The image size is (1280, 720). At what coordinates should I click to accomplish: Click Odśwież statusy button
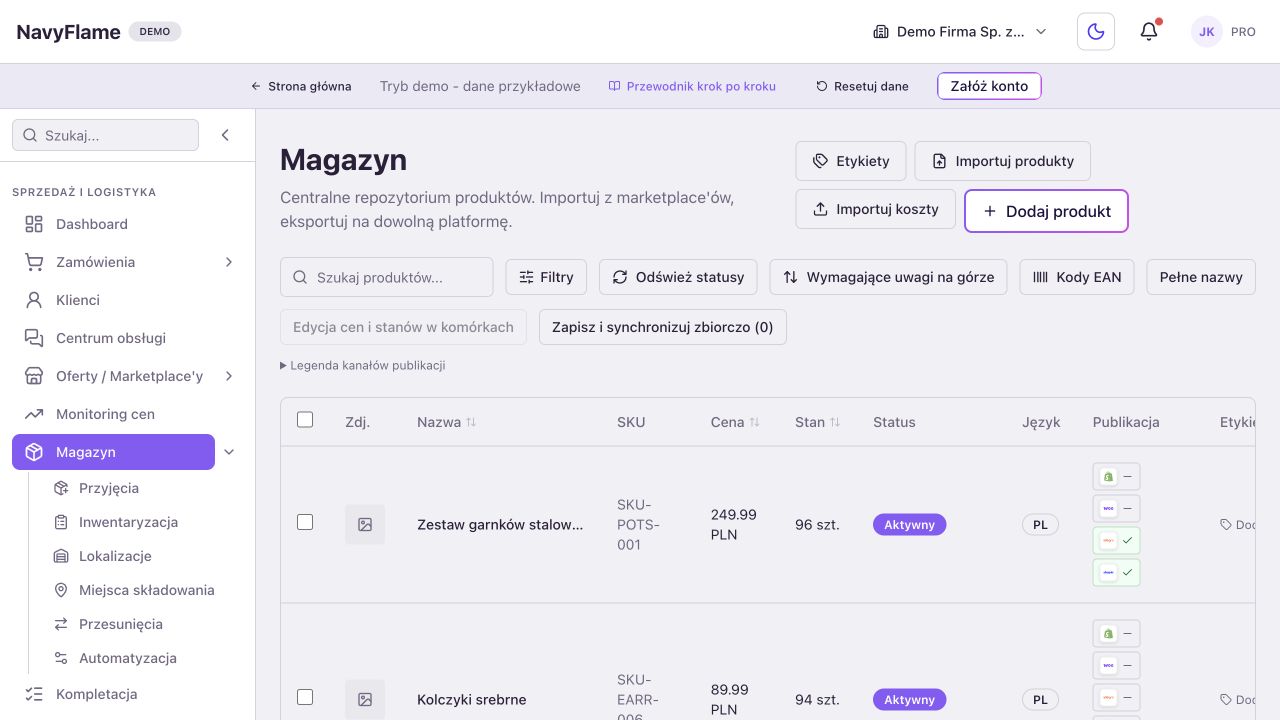tap(678, 277)
